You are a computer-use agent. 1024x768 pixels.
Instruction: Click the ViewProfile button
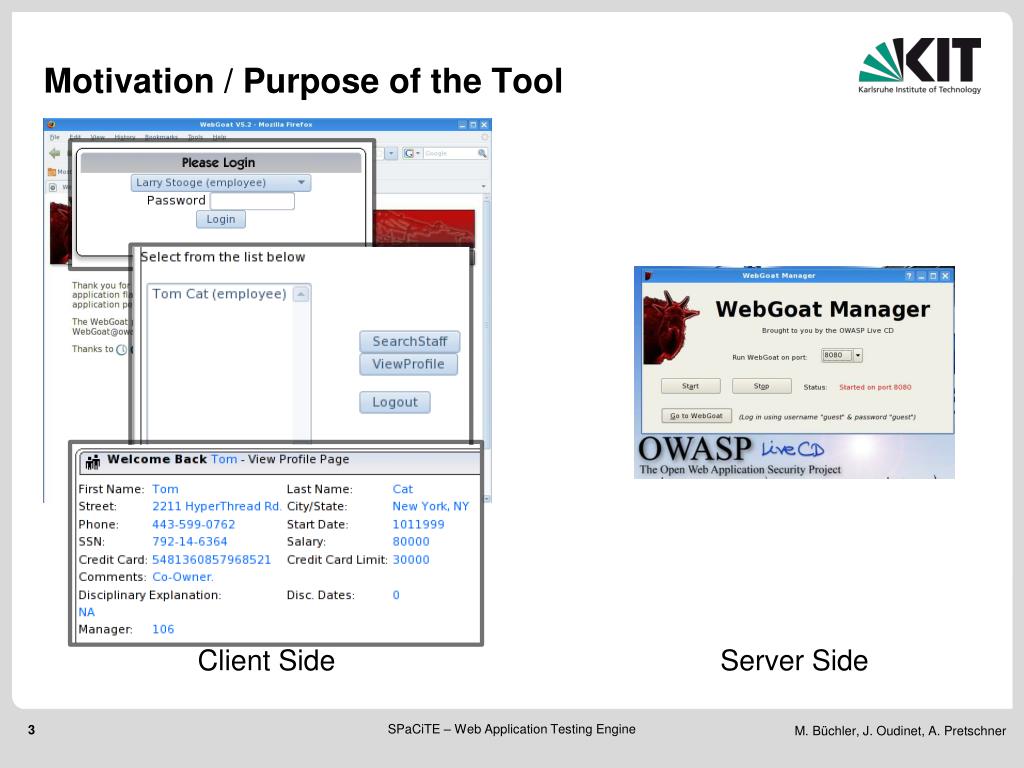point(408,364)
